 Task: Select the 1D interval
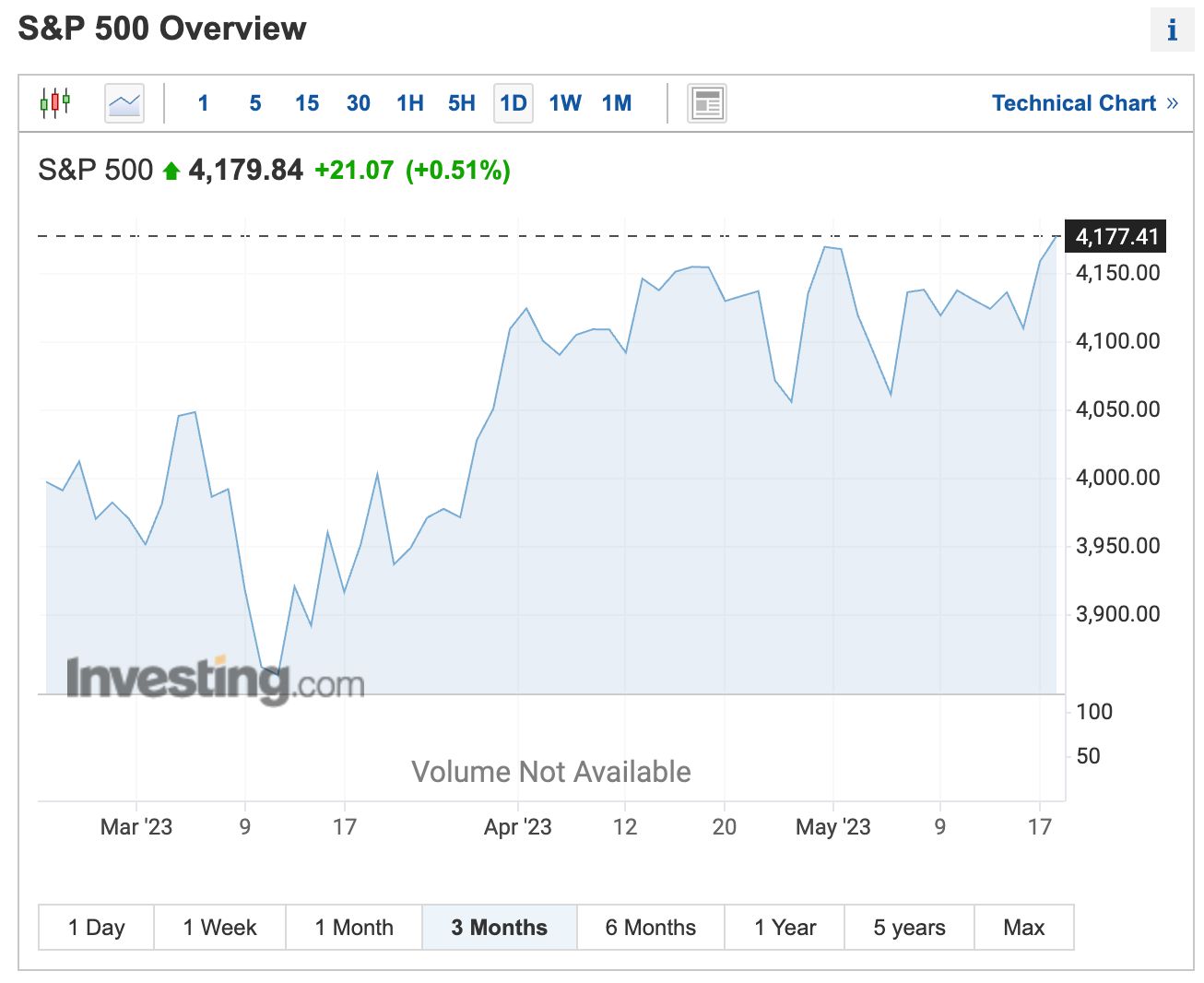coord(513,103)
